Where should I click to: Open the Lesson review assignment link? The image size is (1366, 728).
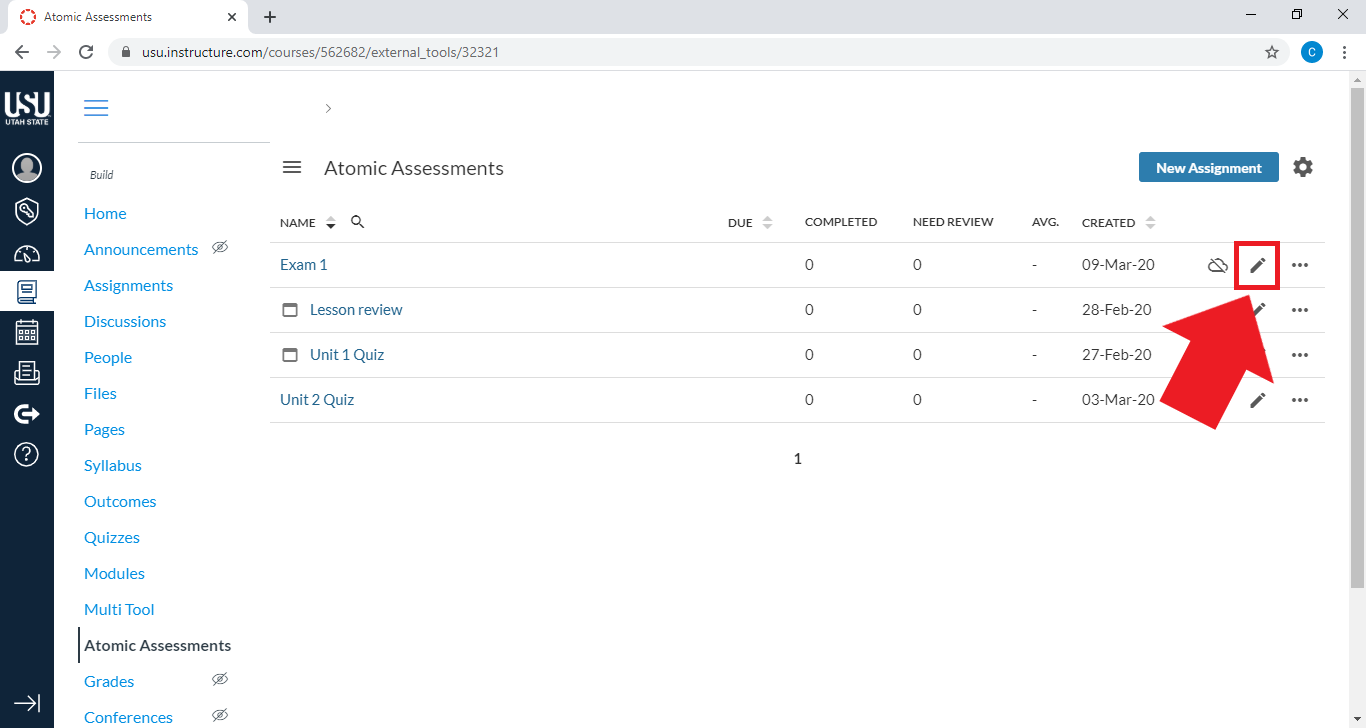pos(356,309)
